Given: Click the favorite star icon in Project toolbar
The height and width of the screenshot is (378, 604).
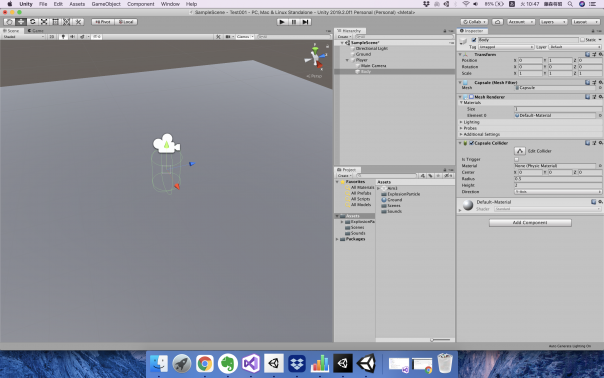Looking at the screenshot, I should click(x=438, y=176).
